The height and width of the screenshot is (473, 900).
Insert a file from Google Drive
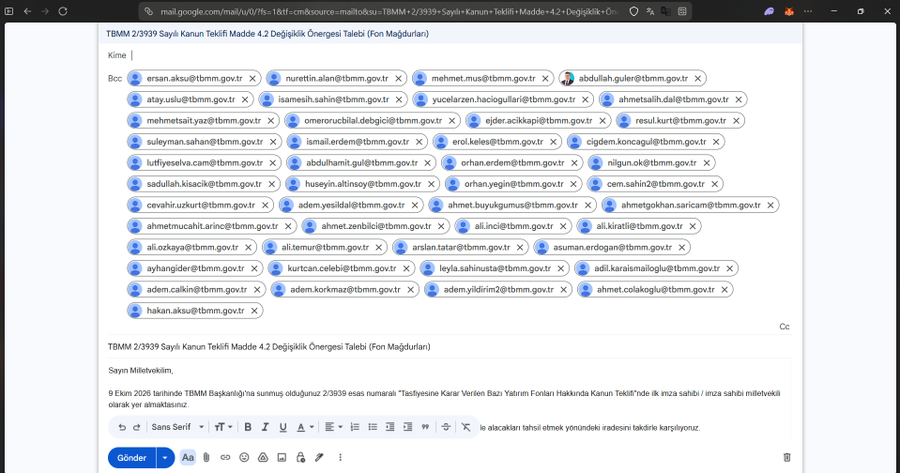click(263, 458)
